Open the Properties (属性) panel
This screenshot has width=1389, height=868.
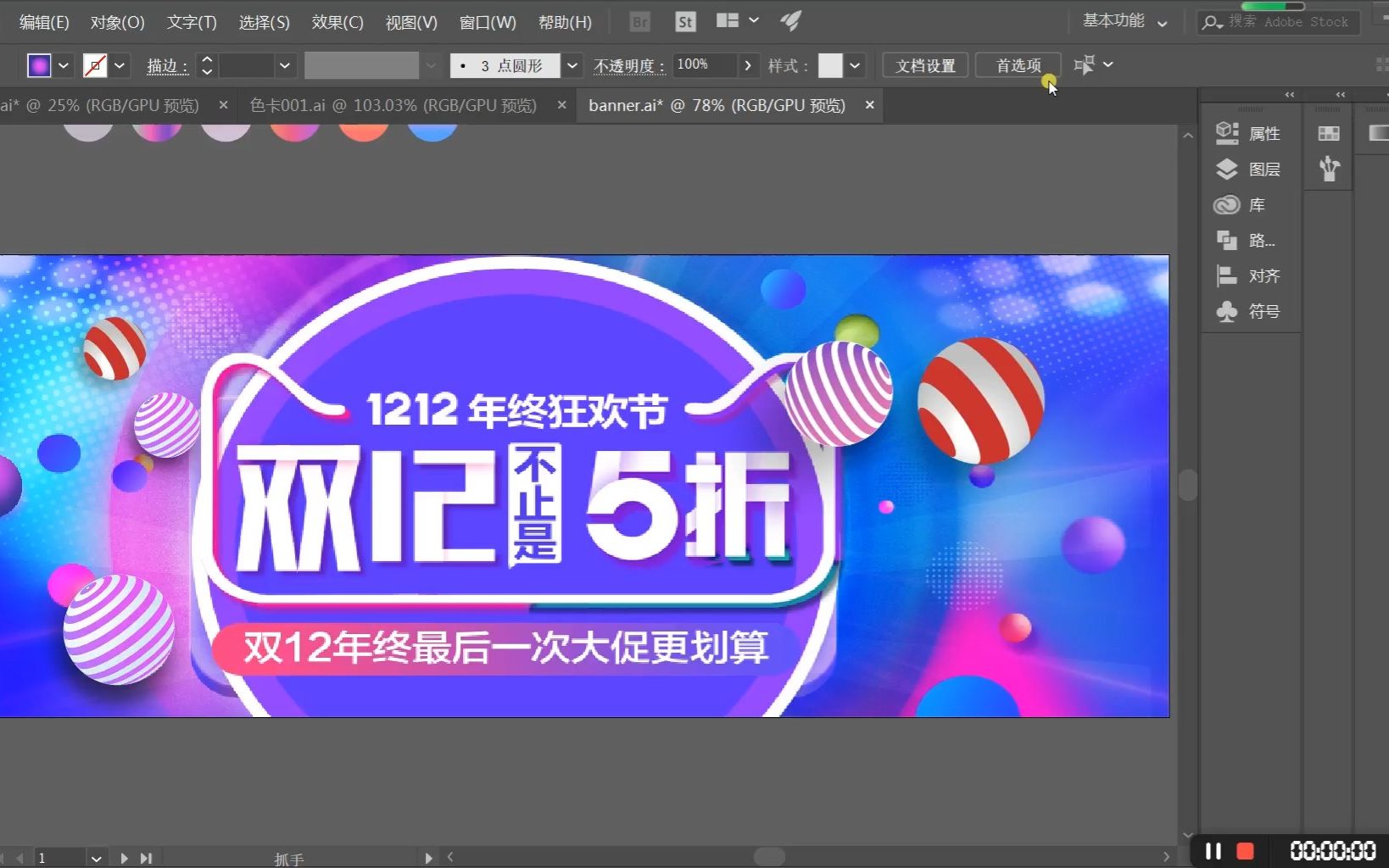pyautogui.click(x=1248, y=133)
